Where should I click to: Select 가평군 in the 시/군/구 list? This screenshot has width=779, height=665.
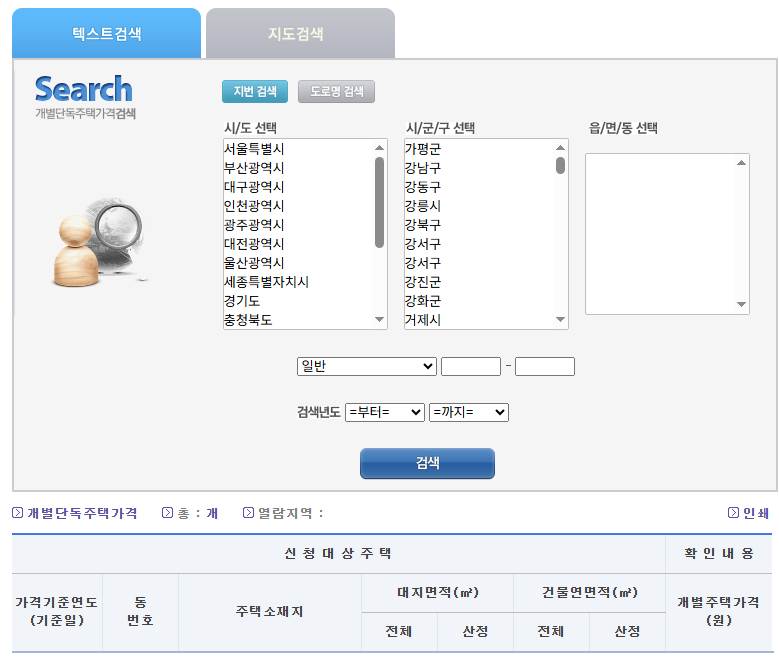pos(479,149)
